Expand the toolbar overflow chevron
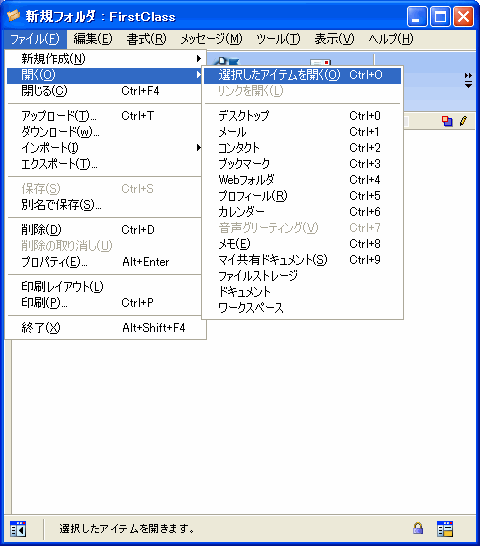This screenshot has height=546, width=480. pos(469,80)
